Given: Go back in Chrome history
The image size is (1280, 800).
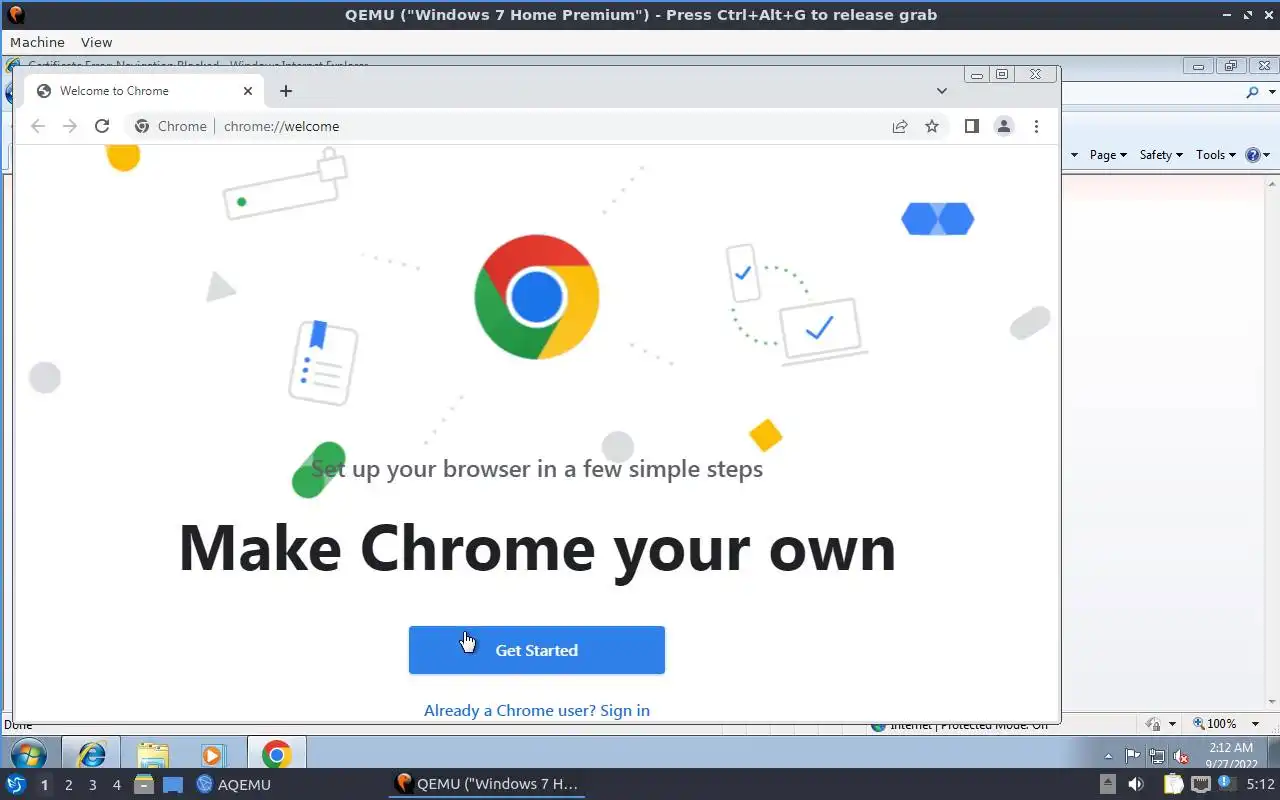Looking at the screenshot, I should (38, 126).
